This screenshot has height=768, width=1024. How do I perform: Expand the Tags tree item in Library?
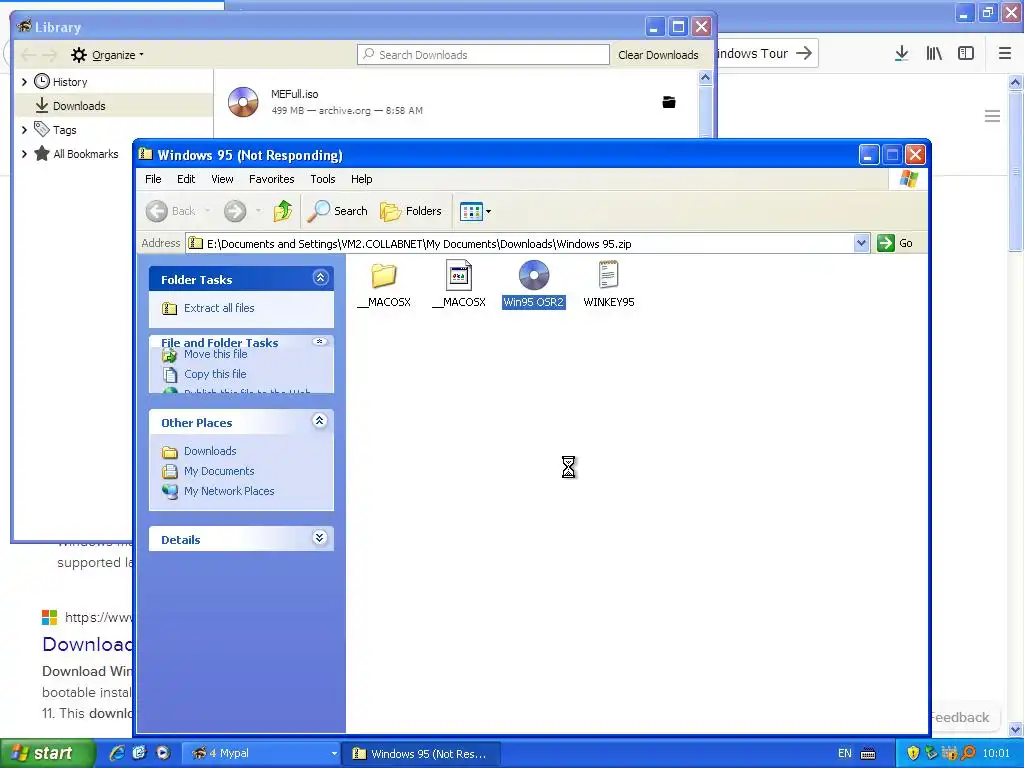24,130
